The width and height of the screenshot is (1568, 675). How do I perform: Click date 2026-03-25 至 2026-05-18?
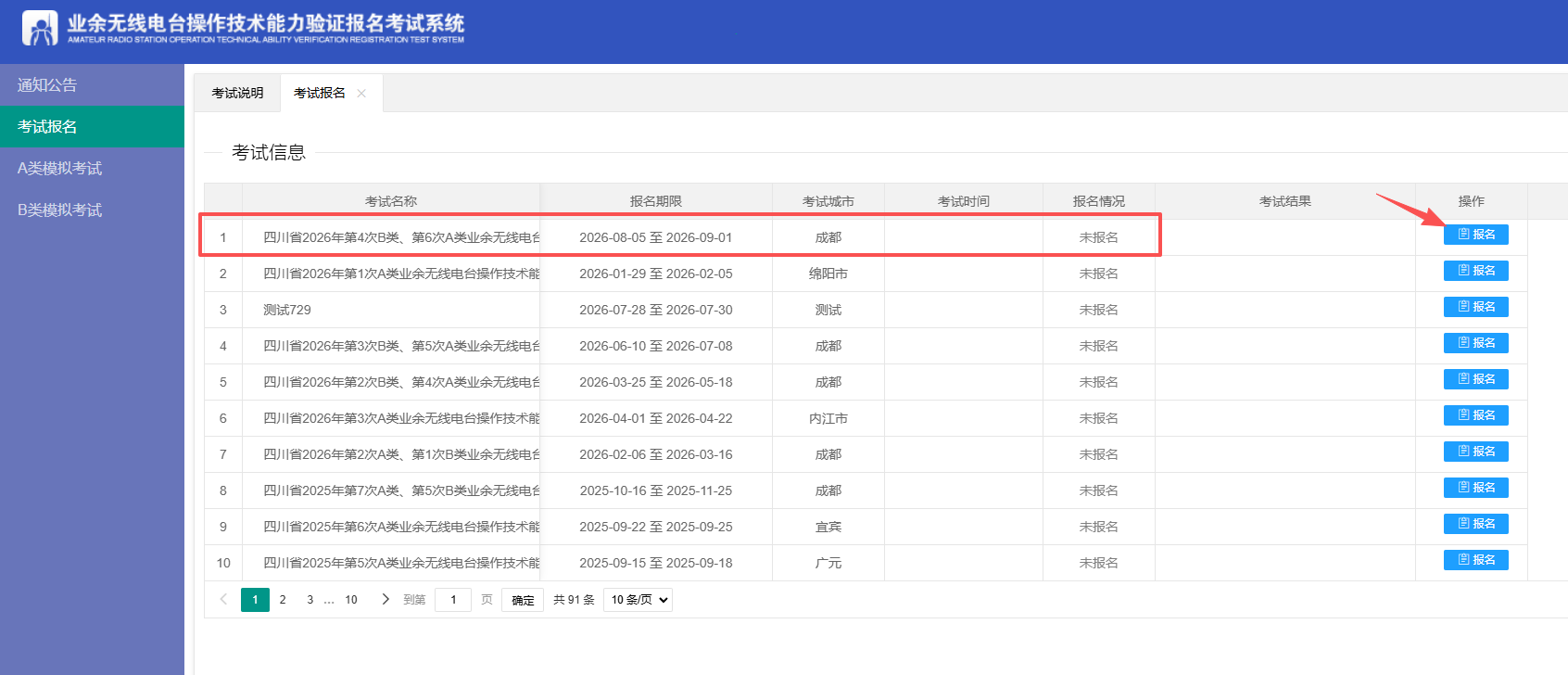pyautogui.click(x=656, y=382)
